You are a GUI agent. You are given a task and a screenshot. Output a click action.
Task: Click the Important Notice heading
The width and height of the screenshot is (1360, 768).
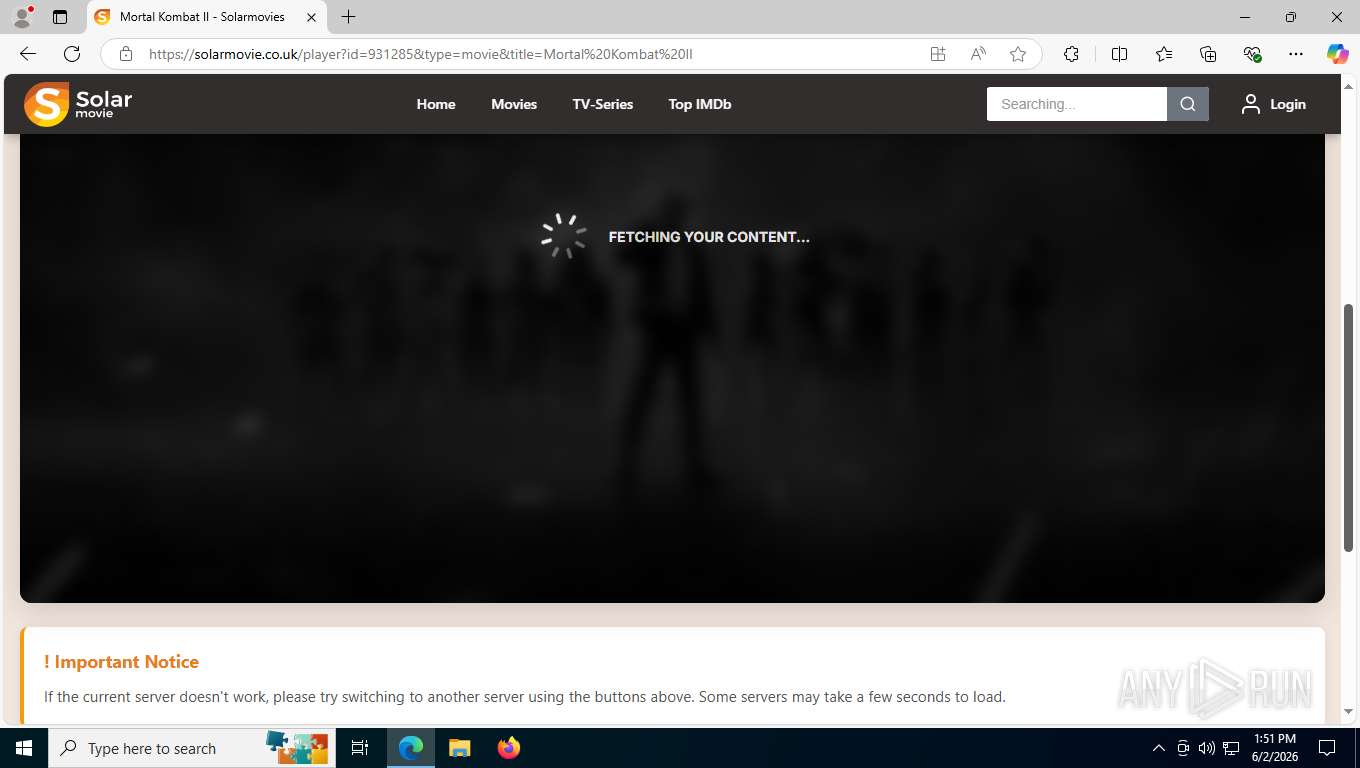point(121,662)
